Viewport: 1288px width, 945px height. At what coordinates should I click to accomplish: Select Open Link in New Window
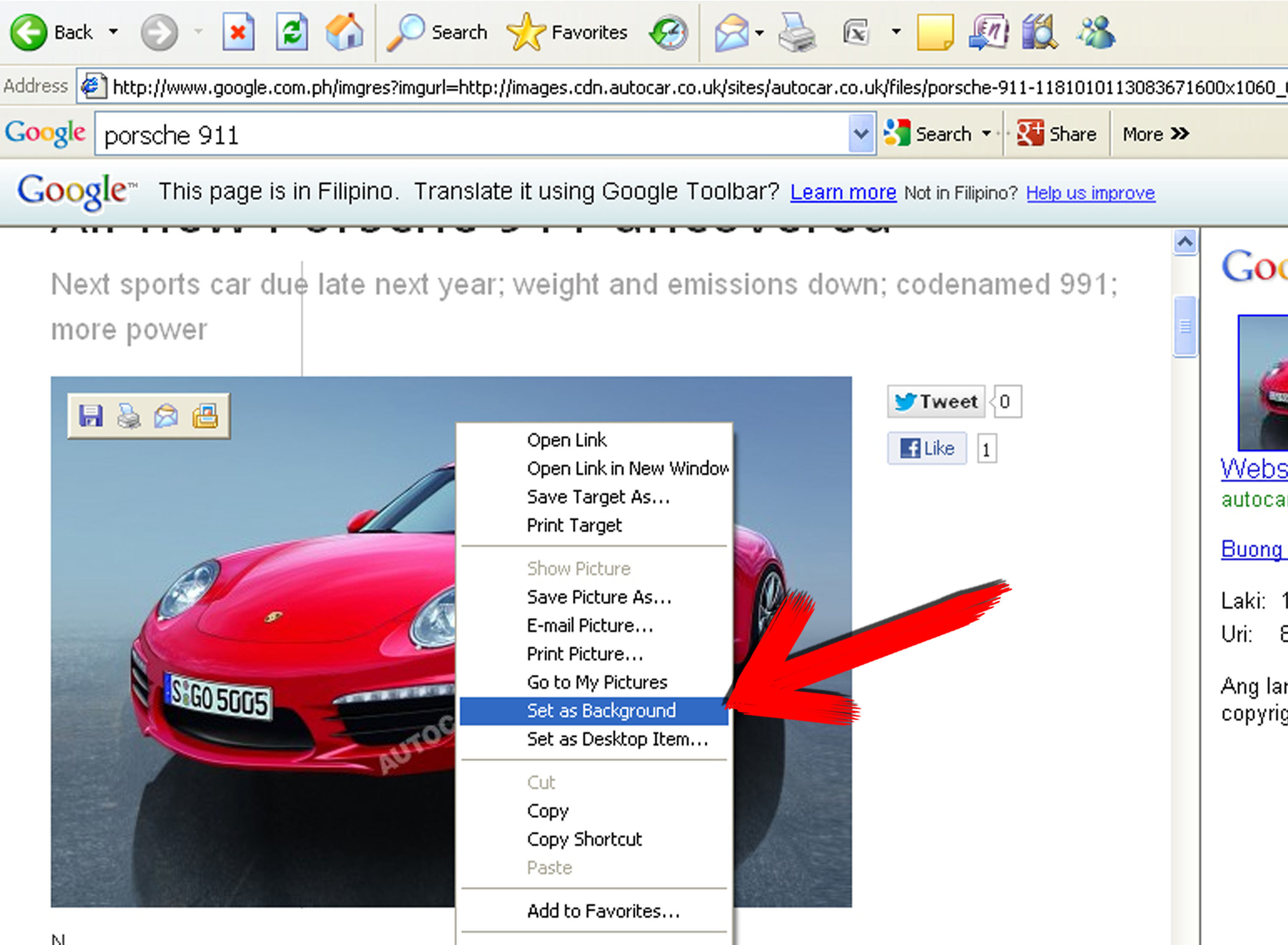(595, 469)
